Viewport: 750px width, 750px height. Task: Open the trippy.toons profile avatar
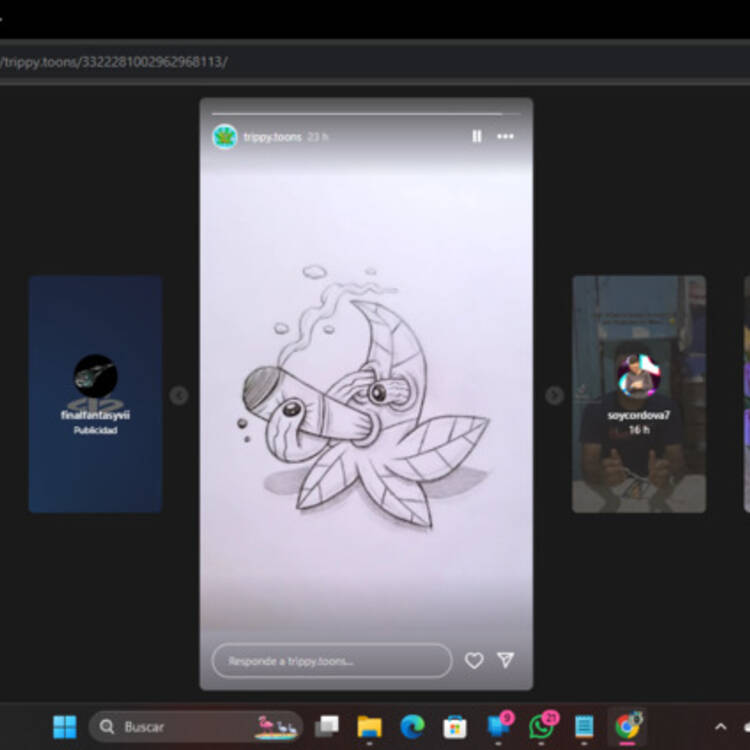tap(224, 137)
